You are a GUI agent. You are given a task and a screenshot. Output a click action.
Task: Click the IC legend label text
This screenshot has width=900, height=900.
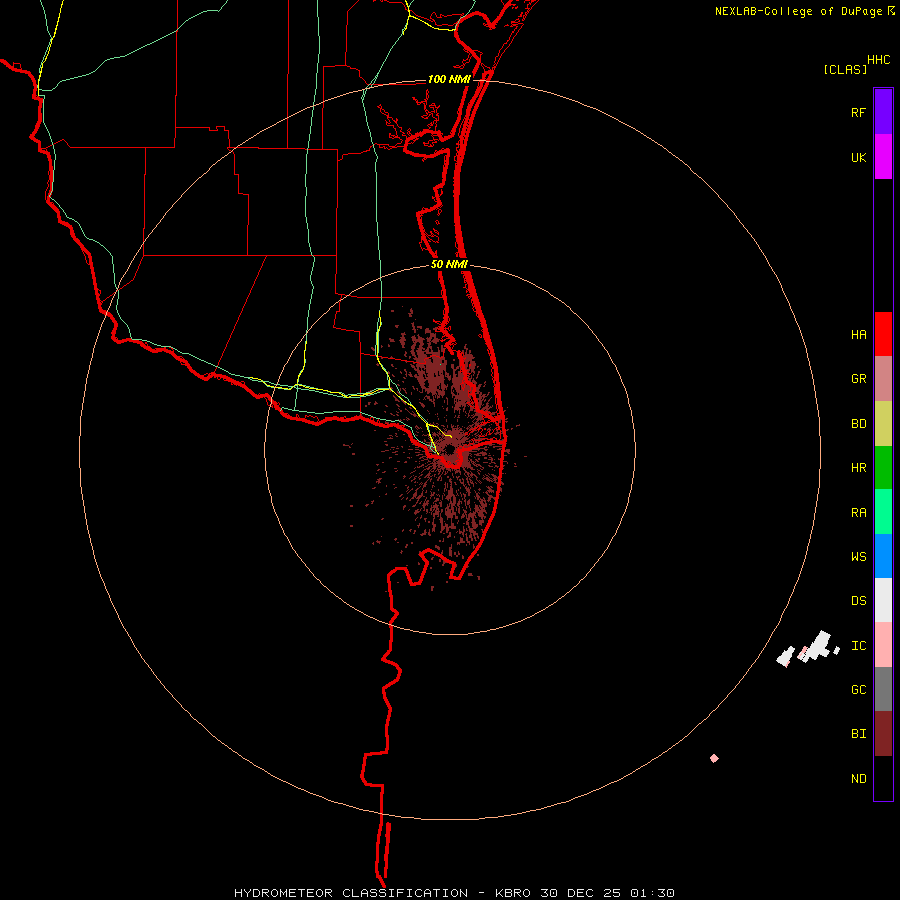tap(858, 646)
